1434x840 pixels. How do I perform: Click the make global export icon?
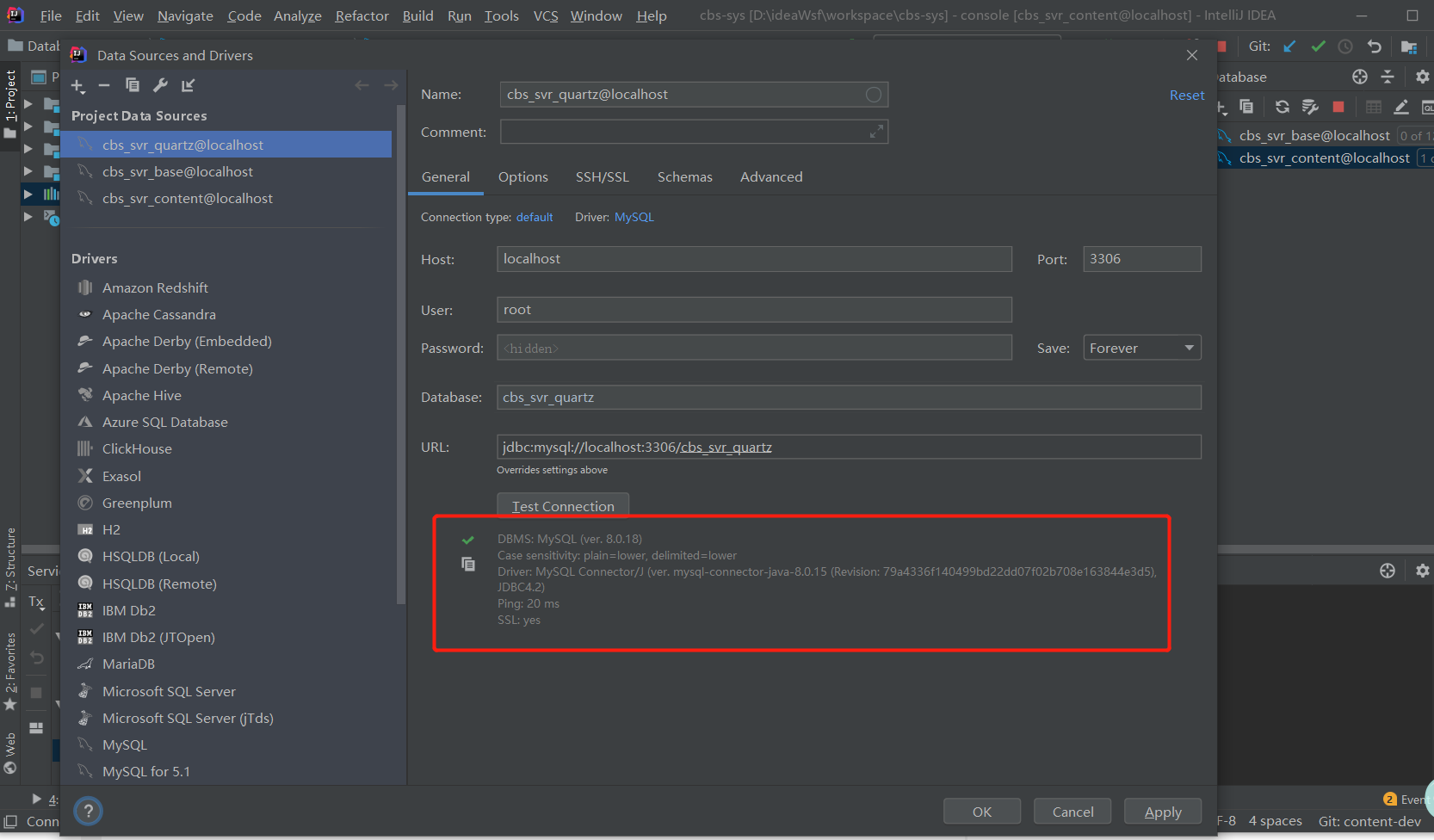click(189, 84)
